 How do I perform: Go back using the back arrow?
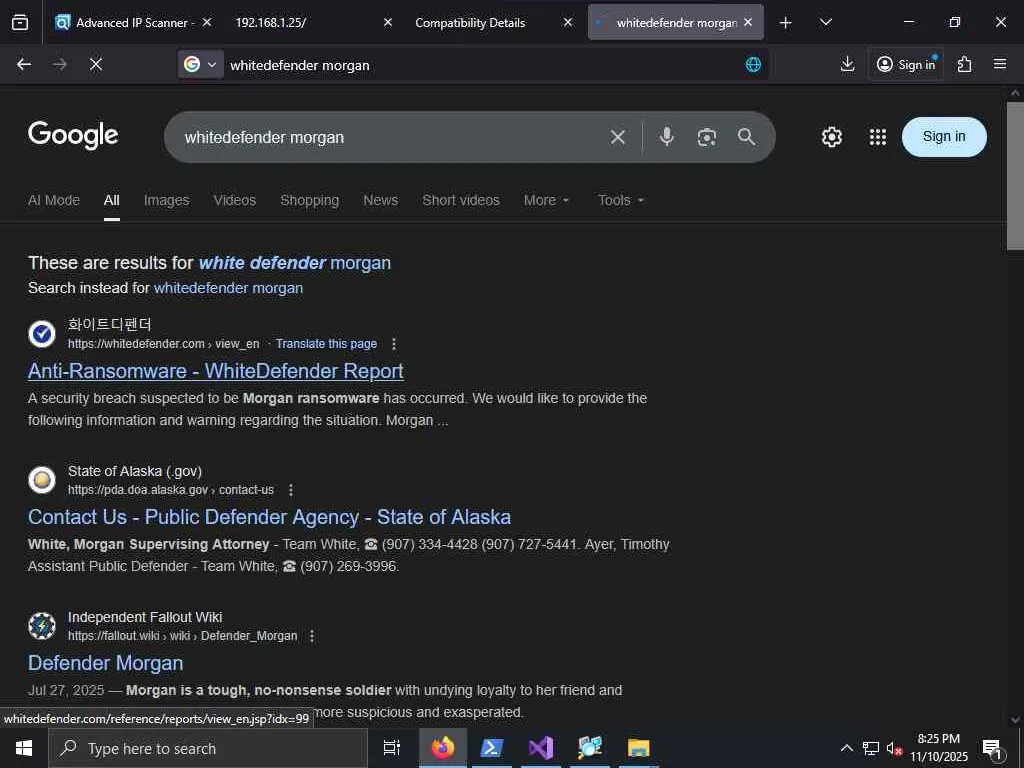click(x=24, y=64)
